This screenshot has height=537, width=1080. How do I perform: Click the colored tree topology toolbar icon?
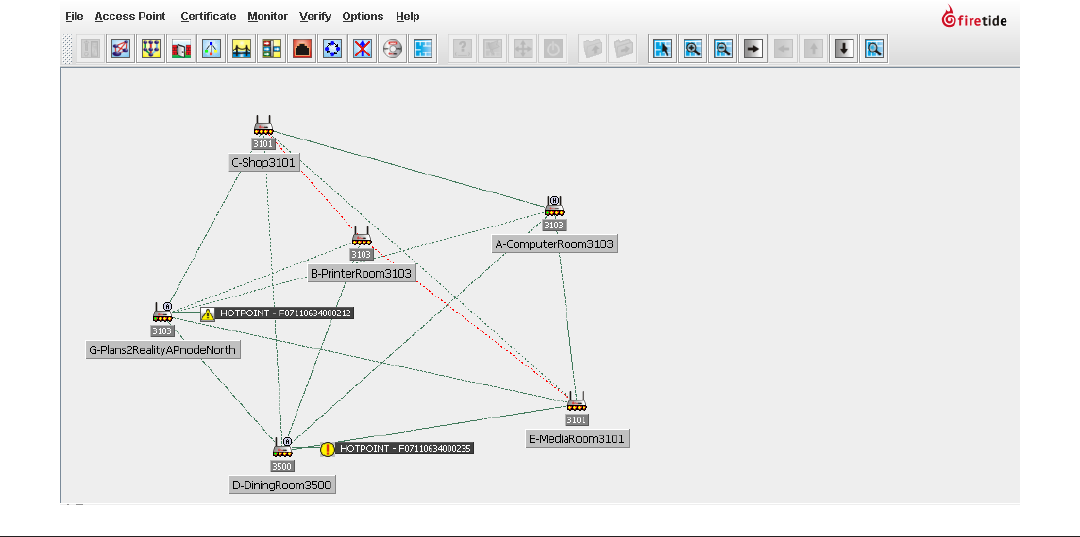pos(211,49)
